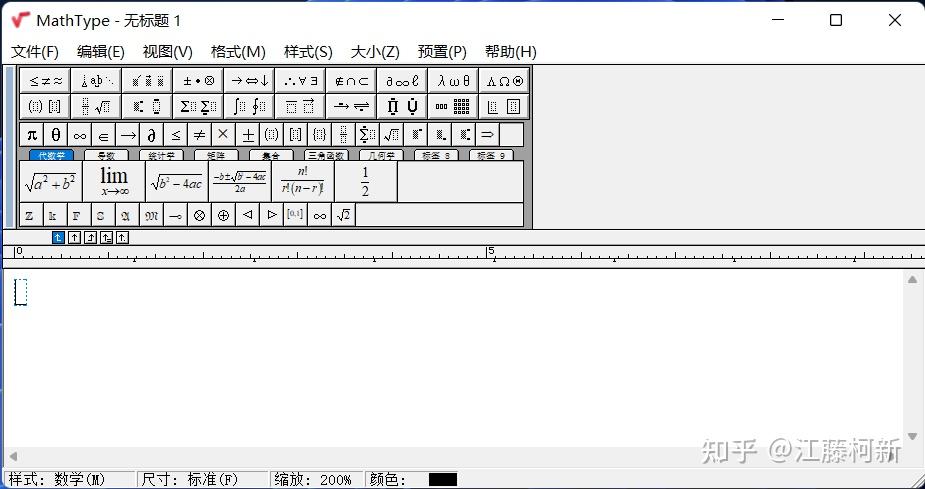Insert the quadratic formula expression

pos(240,182)
